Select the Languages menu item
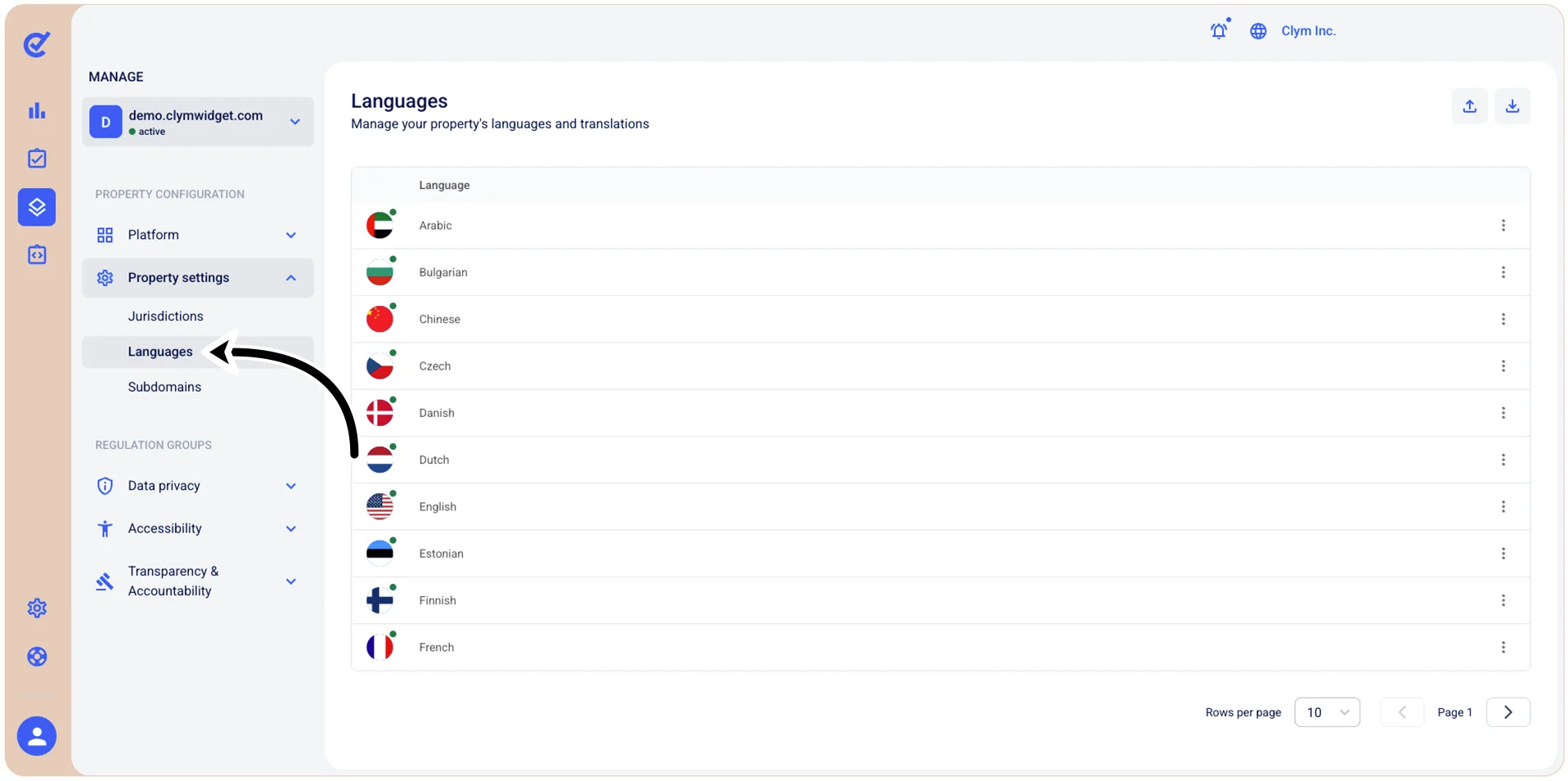The image size is (1568, 781). pos(197,352)
